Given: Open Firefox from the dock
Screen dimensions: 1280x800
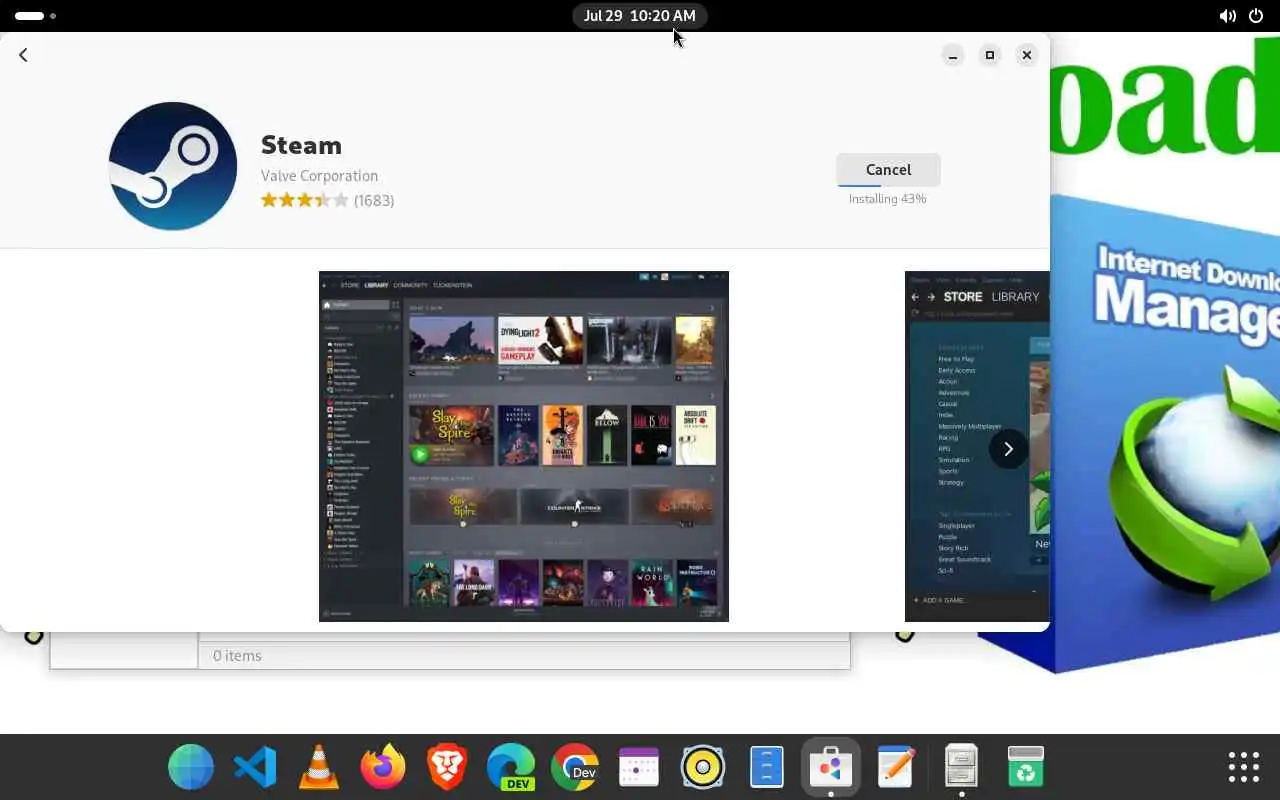Looking at the screenshot, I should [383, 768].
